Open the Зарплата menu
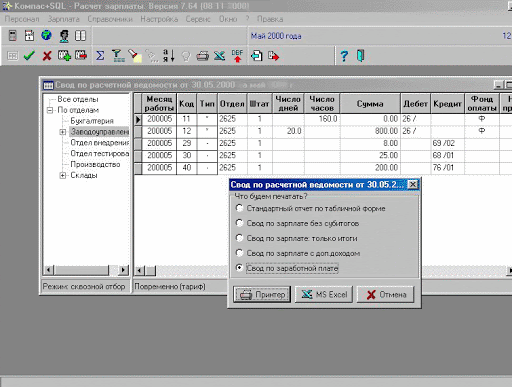This screenshot has height=387, width=512. (64, 19)
